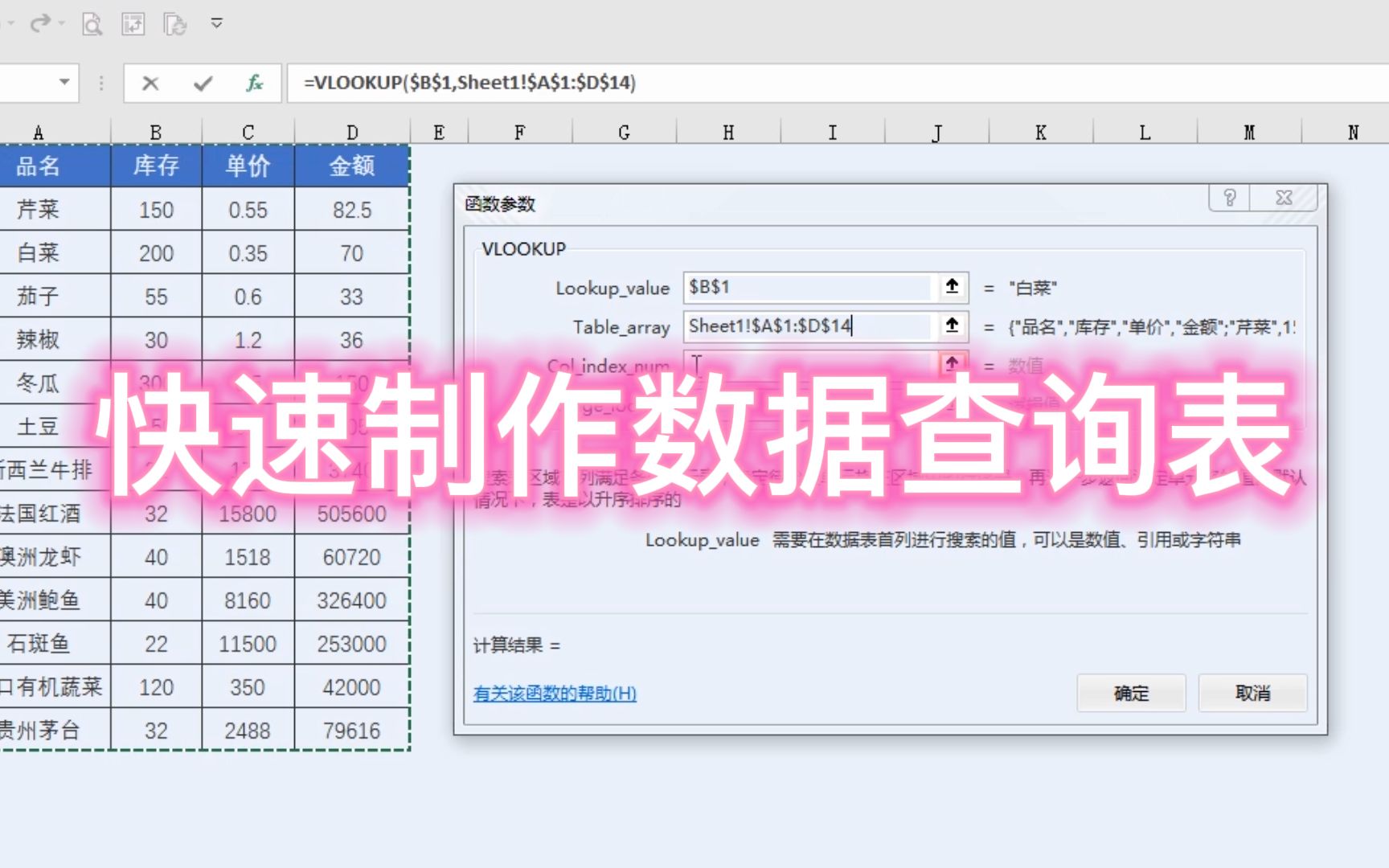This screenshot has width=1389, height=868.
Task: Select column D header
Action: point(352,132)
